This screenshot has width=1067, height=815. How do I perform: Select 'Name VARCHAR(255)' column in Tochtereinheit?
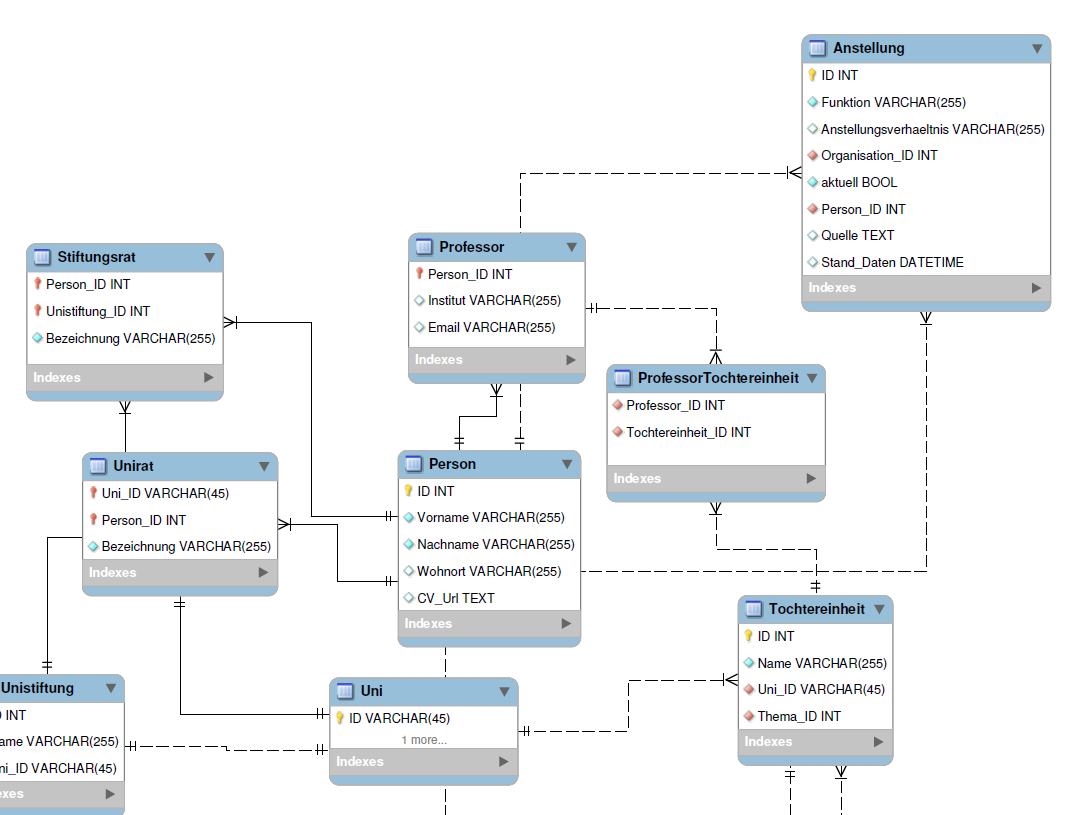coord(815,663)
